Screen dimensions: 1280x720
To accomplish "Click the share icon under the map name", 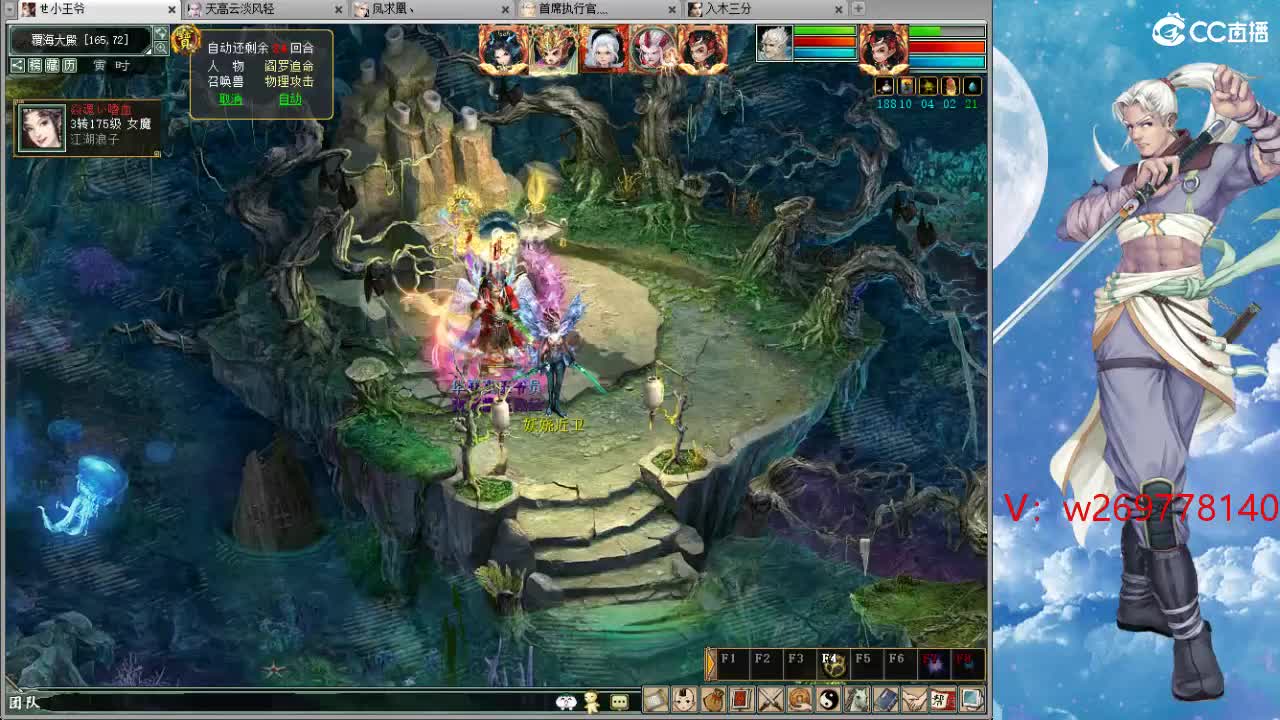I will click(x=17, y=66).
